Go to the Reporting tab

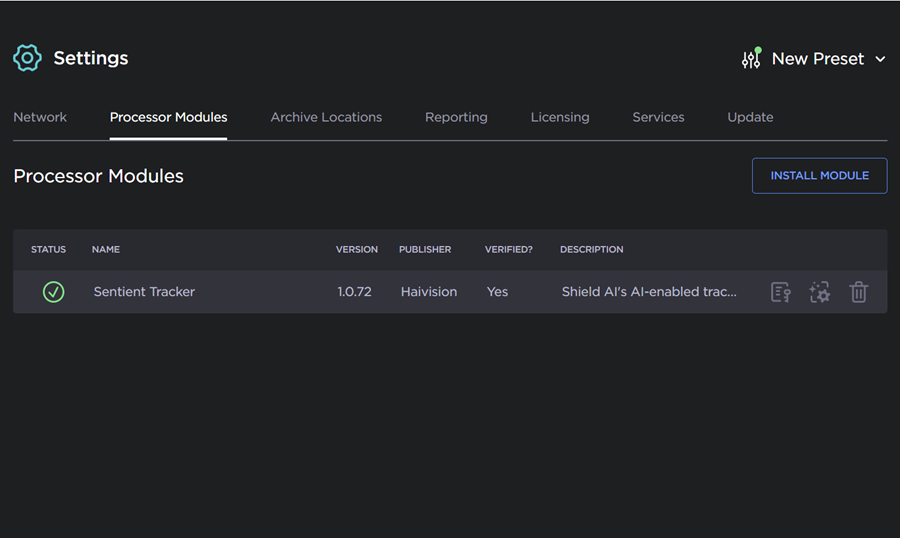point(456,117)
